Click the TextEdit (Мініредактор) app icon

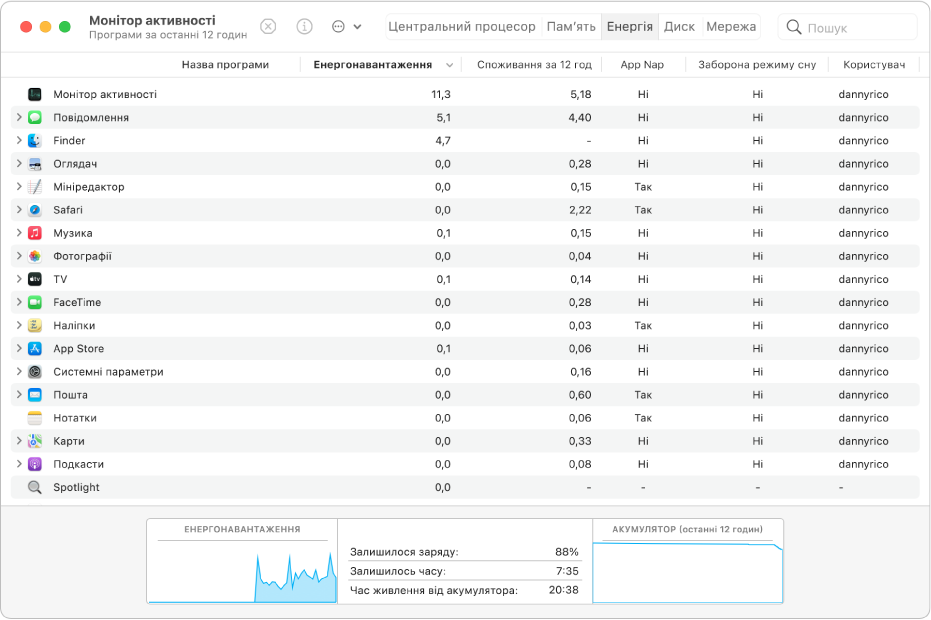coord(35,187)
